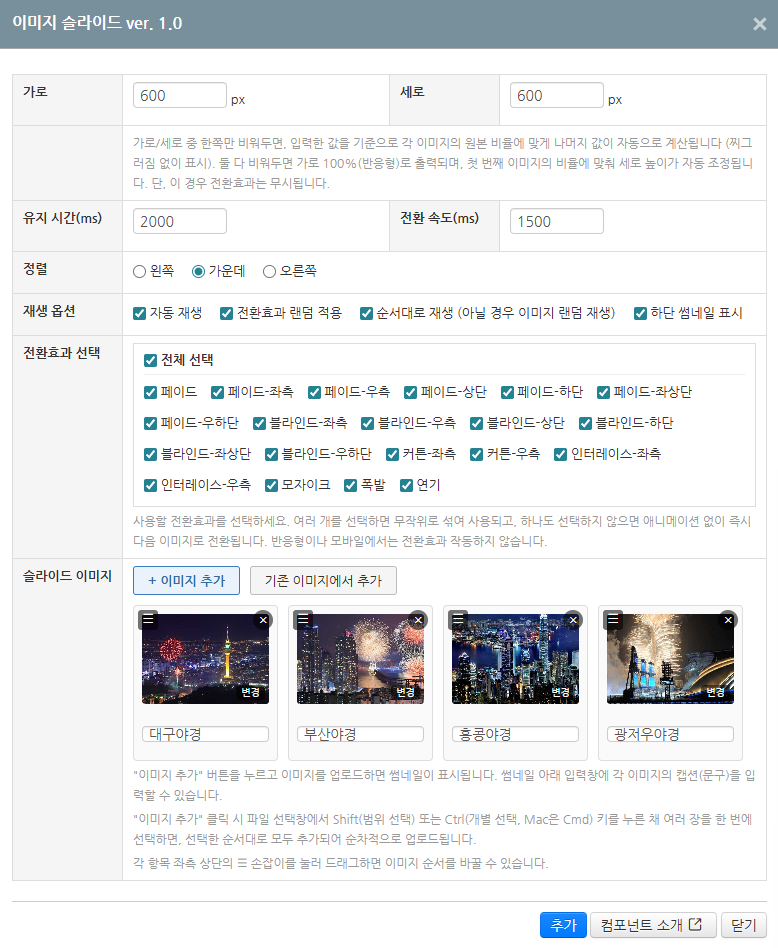Click 변경 on the 광저우야경 thumbnail

(716, 692)
